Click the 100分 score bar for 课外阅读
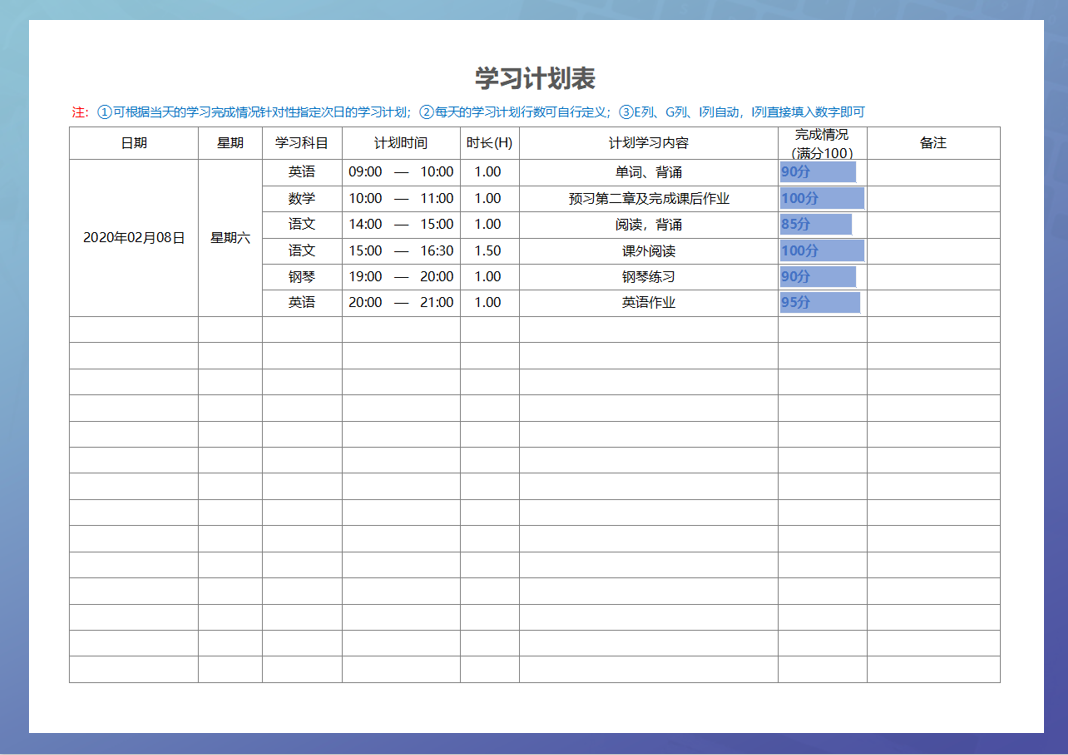This screenshot has height=755, width=1068. (820, 250)
